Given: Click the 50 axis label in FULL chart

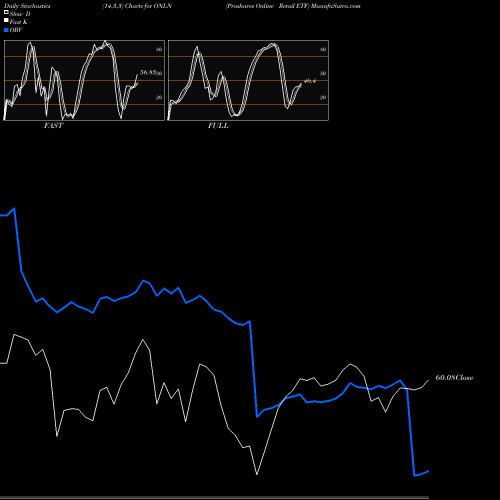Looking at the screenshot, I should (323, 73).
